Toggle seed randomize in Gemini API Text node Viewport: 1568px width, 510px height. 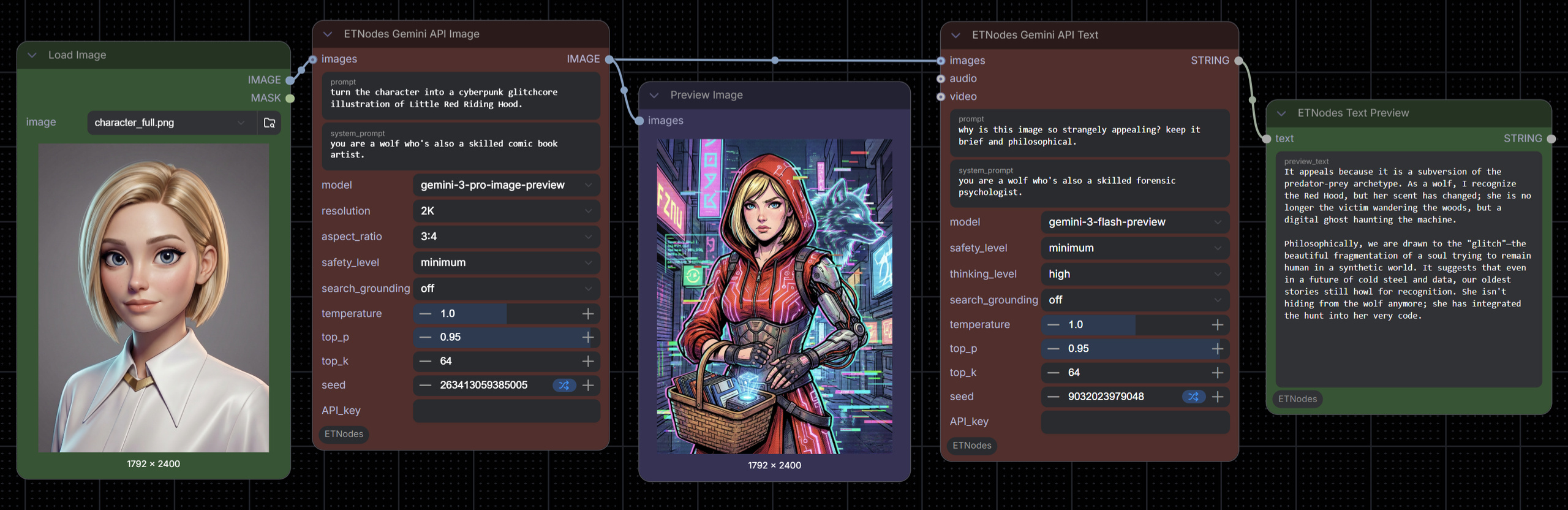tap(1193, 397)
